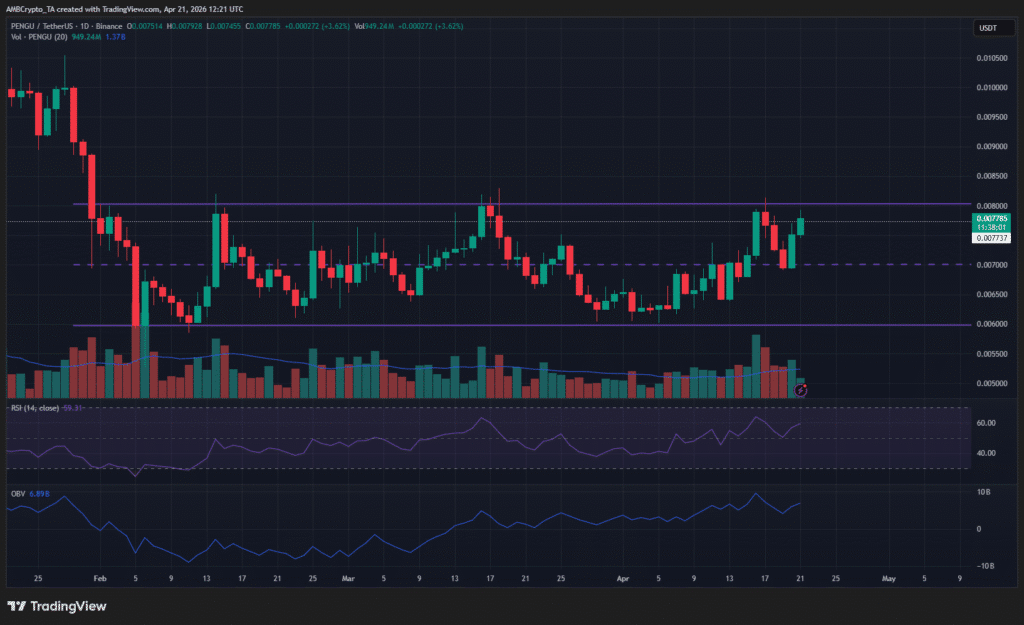Click the low value L0.007455

coord(223,26)
